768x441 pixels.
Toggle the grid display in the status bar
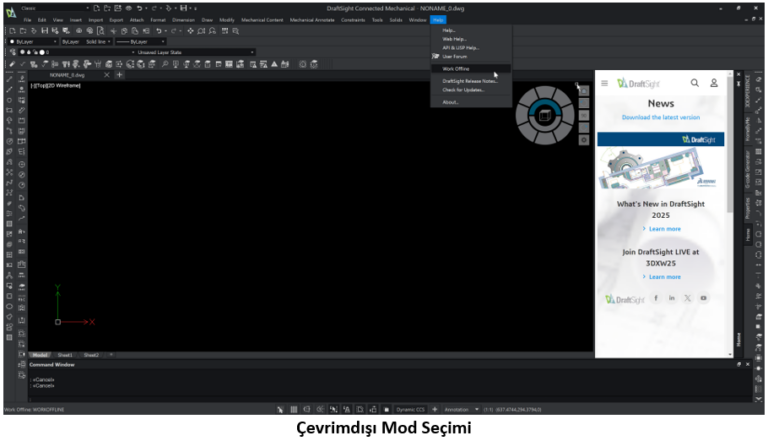294,409
